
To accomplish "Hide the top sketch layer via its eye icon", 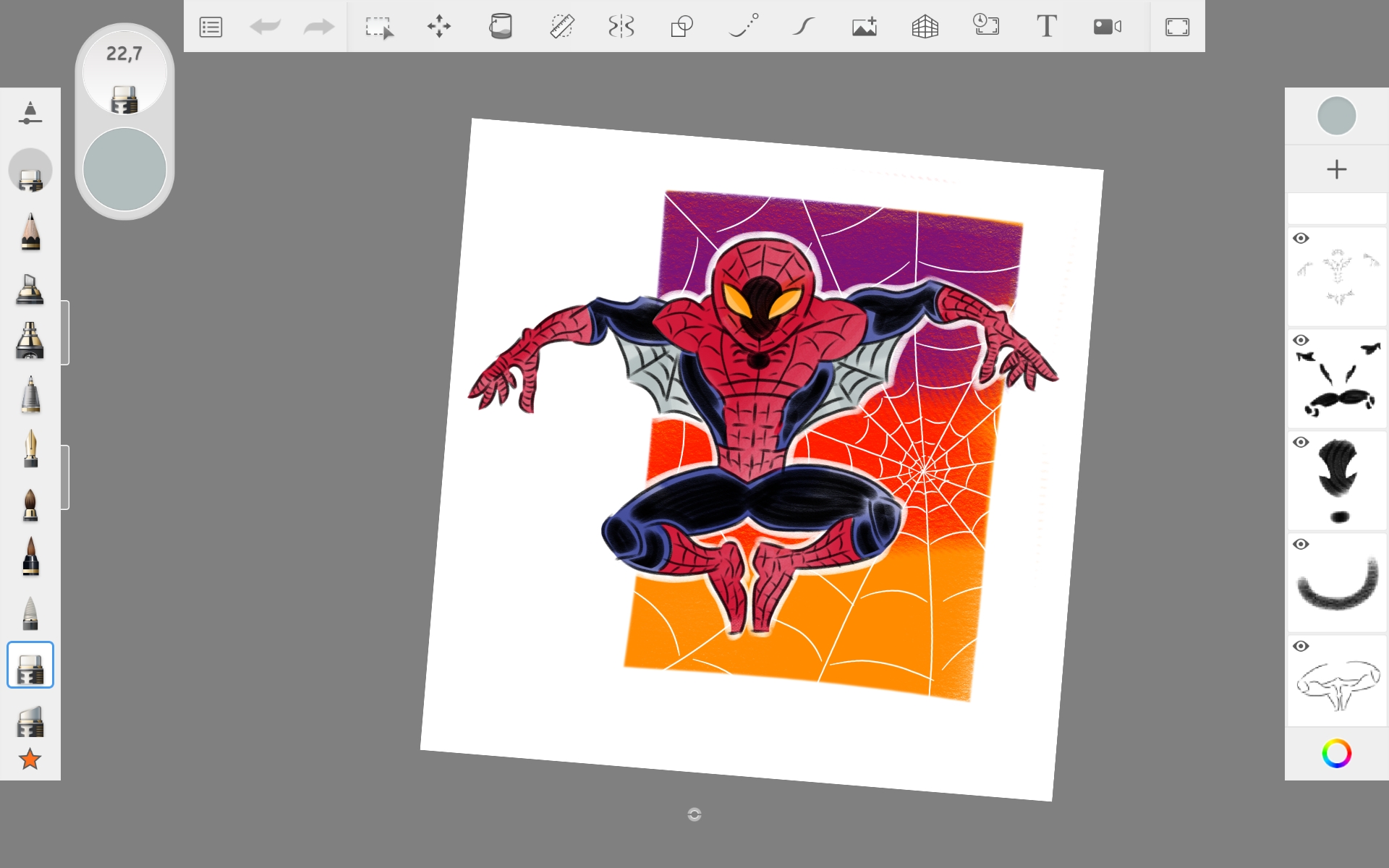I will coord(1301,239).
